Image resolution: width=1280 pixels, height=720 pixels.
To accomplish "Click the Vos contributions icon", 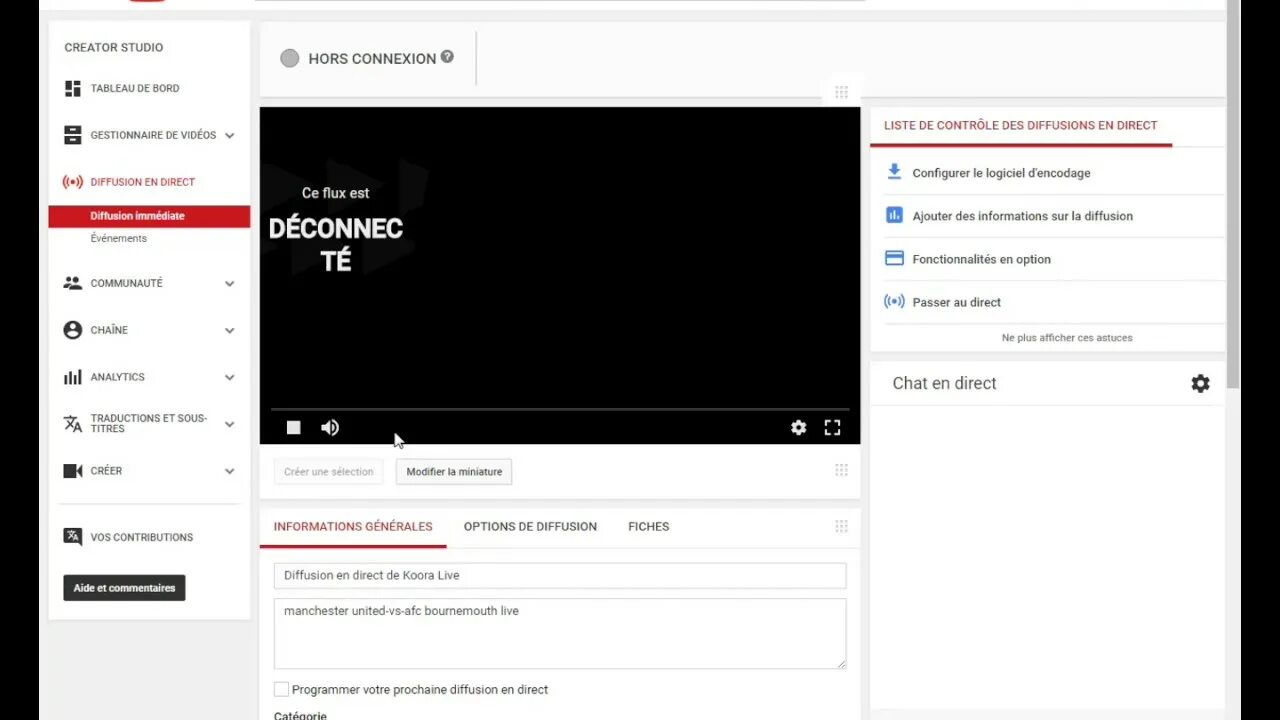I will click(x=73, y=537).
